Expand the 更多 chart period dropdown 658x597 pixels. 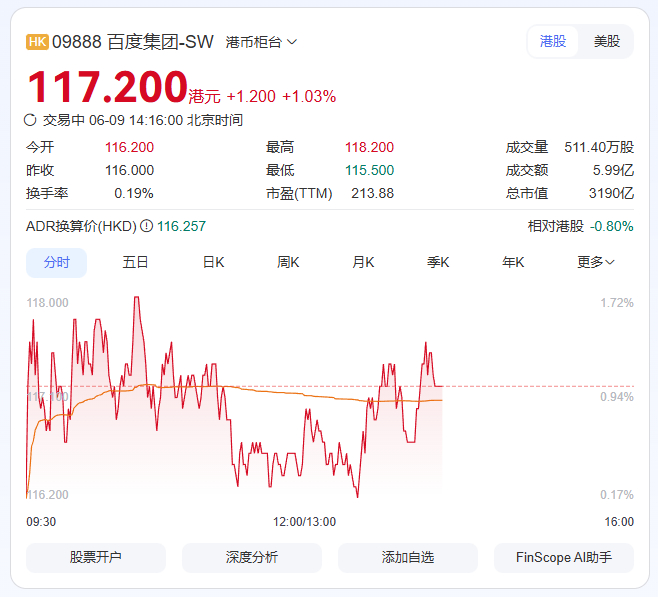pos(595,262)
